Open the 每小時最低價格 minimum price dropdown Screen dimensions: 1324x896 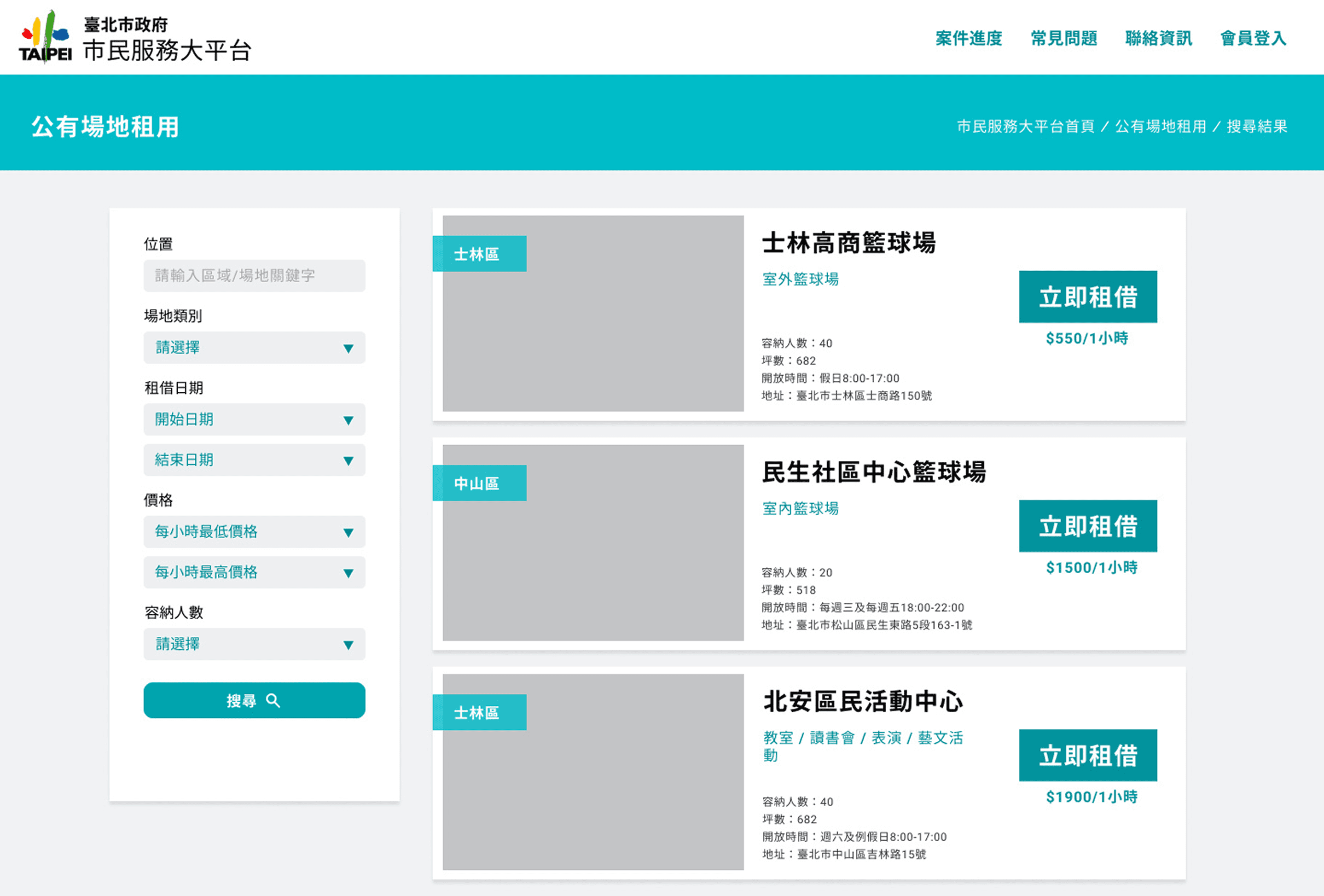254,532
